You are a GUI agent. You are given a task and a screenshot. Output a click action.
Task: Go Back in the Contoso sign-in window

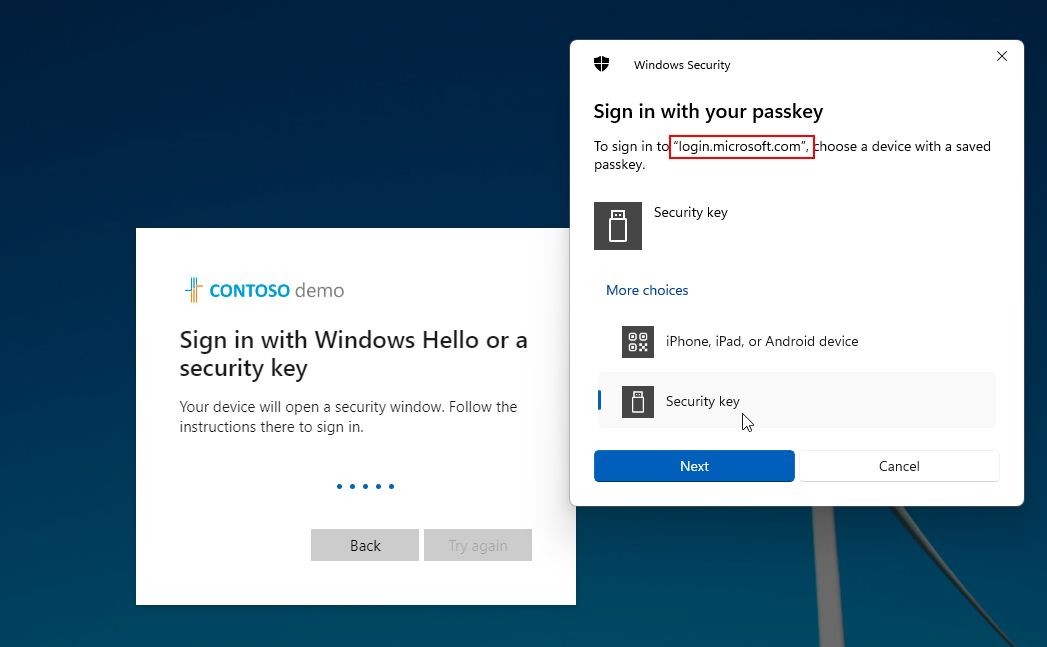tap(365, 546)
